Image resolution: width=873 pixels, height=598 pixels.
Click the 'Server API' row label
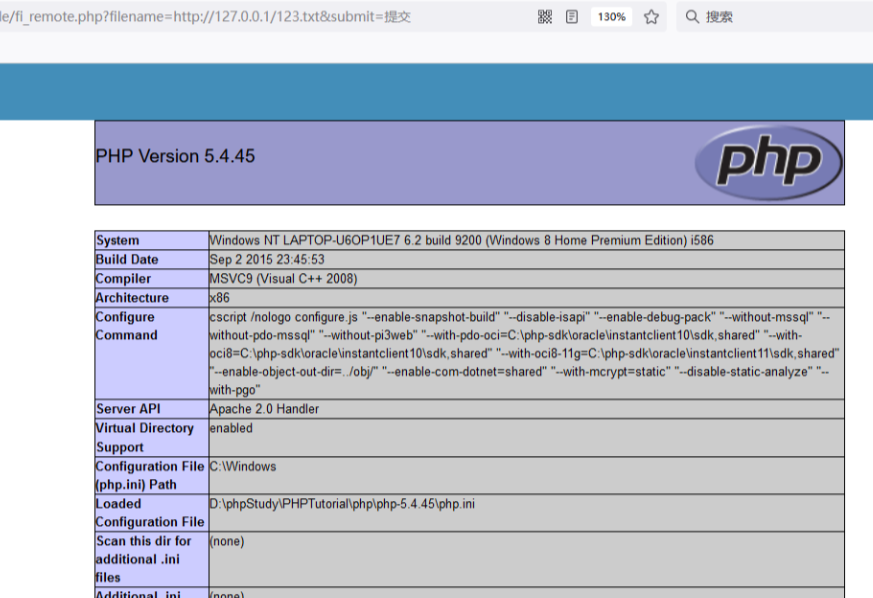click(x=128, y=409)
